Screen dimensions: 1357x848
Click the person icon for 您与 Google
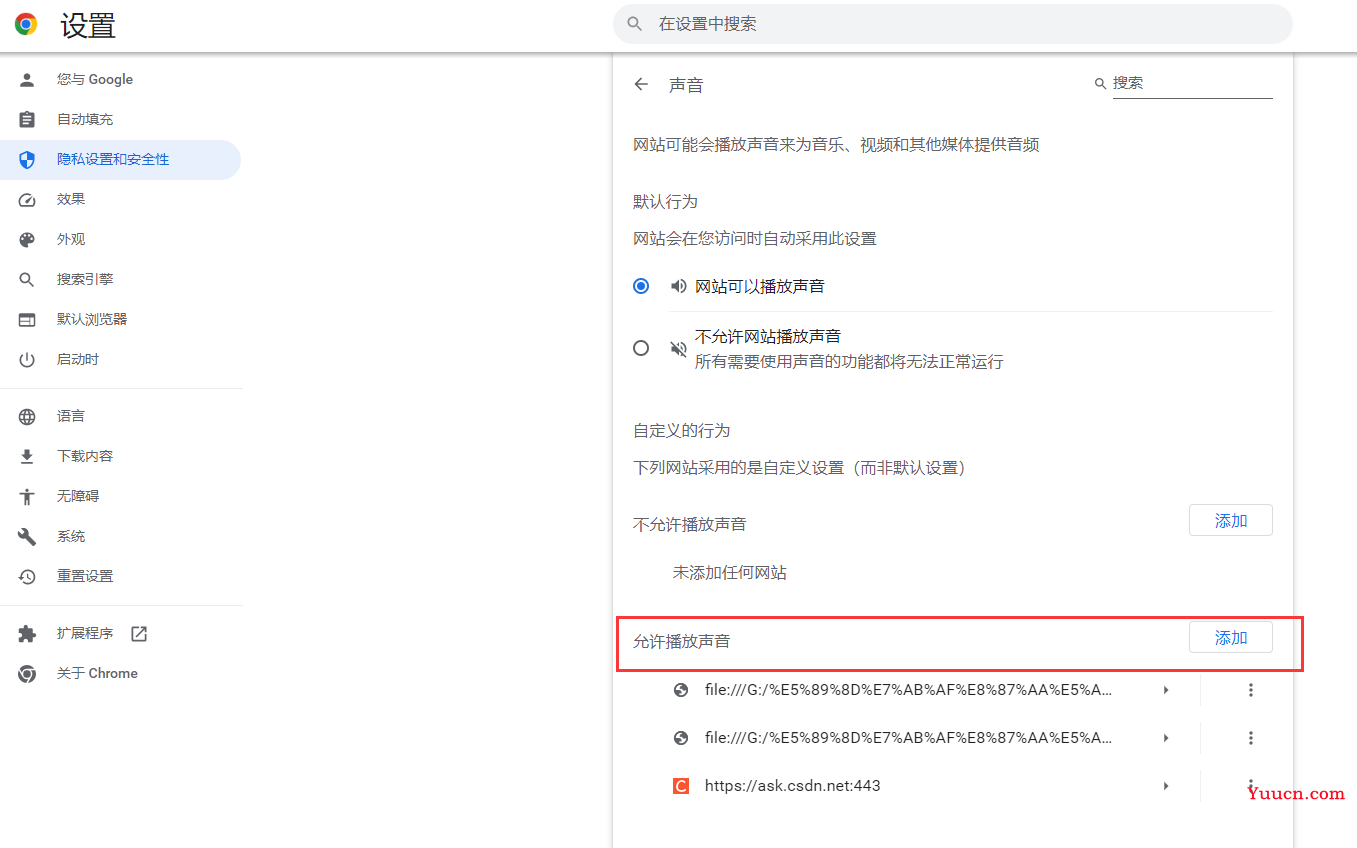(27, 79)
